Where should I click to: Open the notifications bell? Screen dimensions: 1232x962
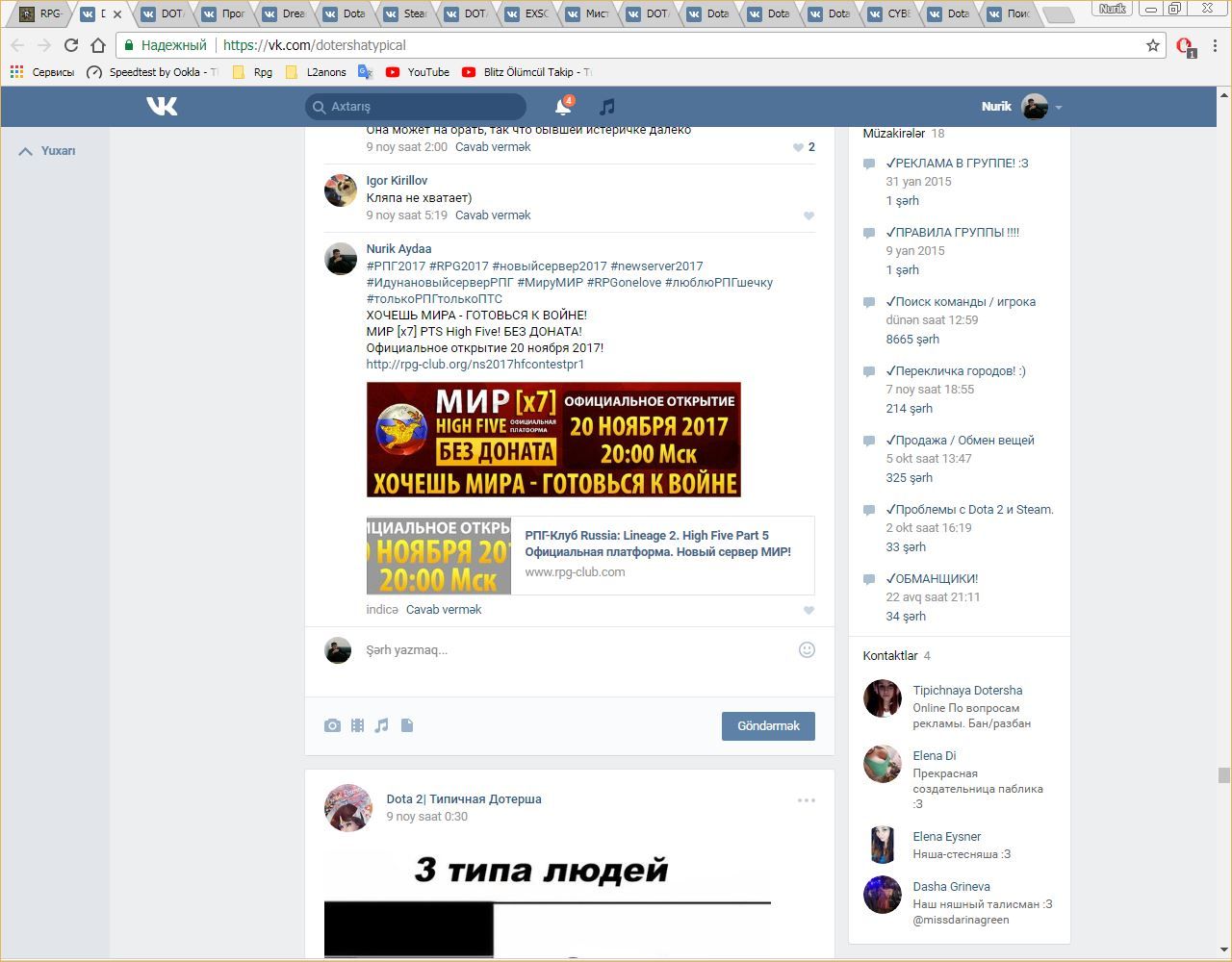564,106
